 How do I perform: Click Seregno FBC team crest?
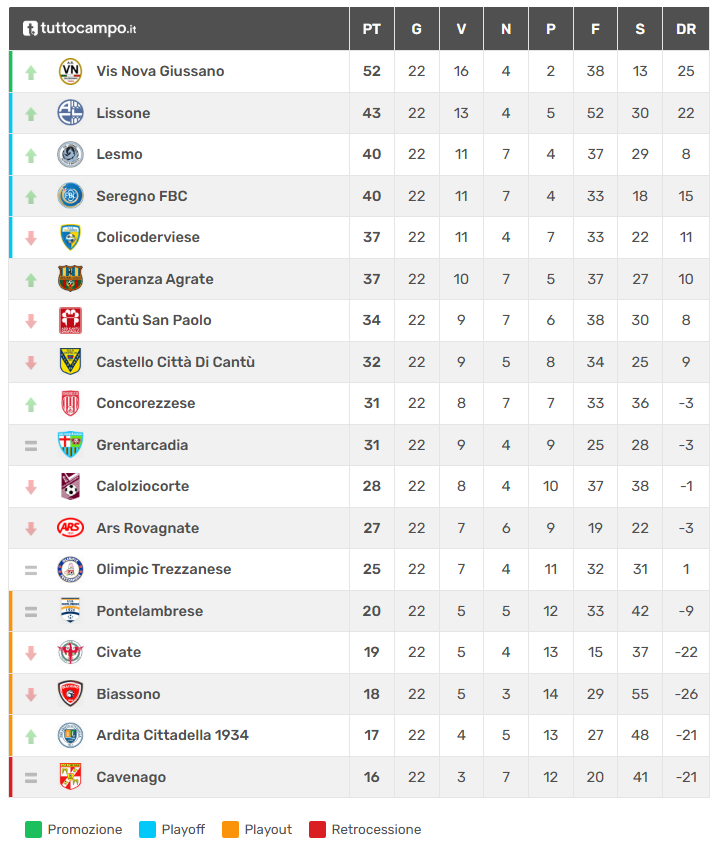70,196
